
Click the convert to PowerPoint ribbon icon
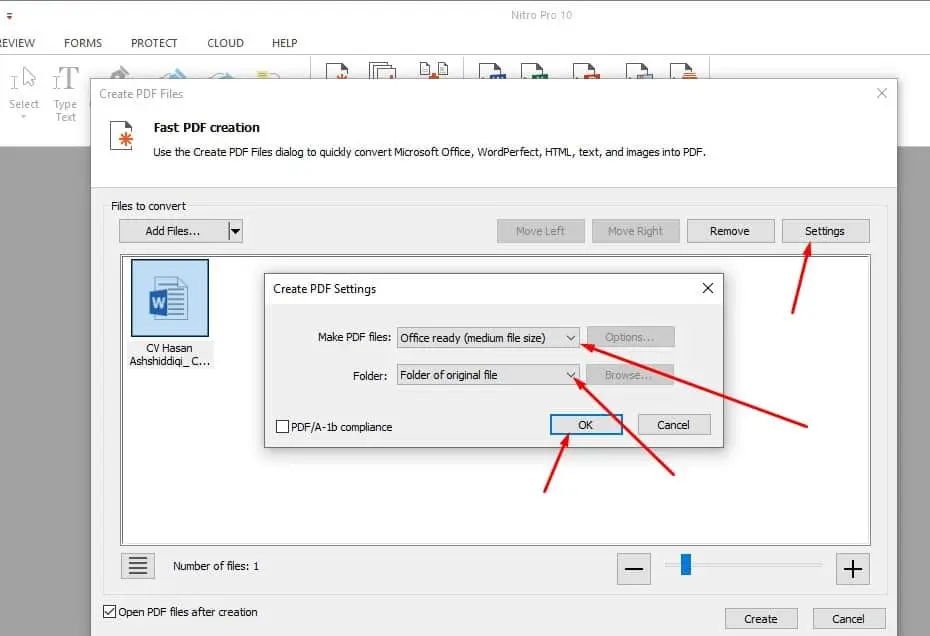pos(587,71)
